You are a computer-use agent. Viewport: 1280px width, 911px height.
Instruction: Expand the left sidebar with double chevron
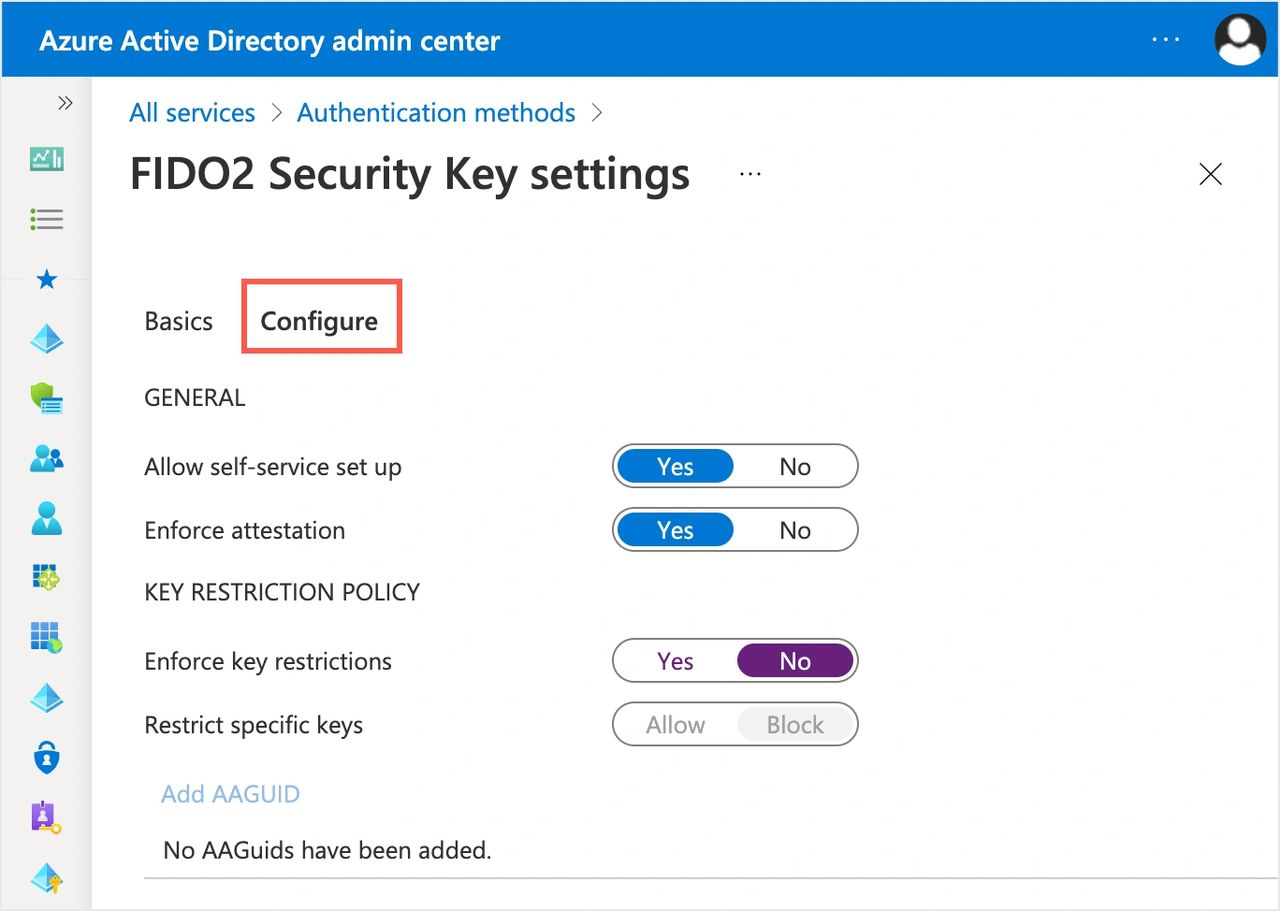[65, 103]
